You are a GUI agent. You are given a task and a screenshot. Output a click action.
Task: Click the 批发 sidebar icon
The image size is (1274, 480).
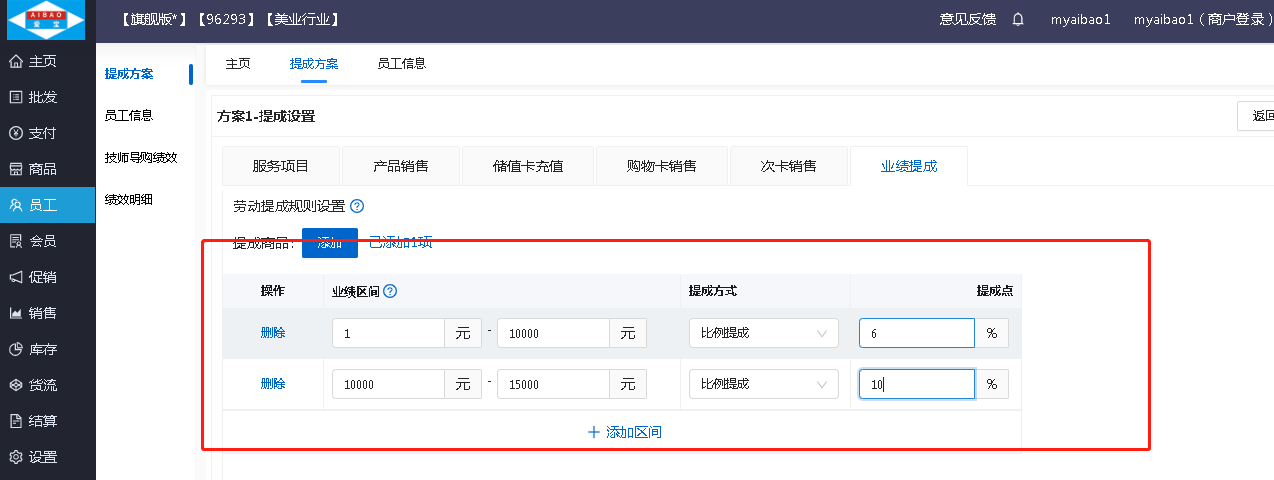[15, 97]
